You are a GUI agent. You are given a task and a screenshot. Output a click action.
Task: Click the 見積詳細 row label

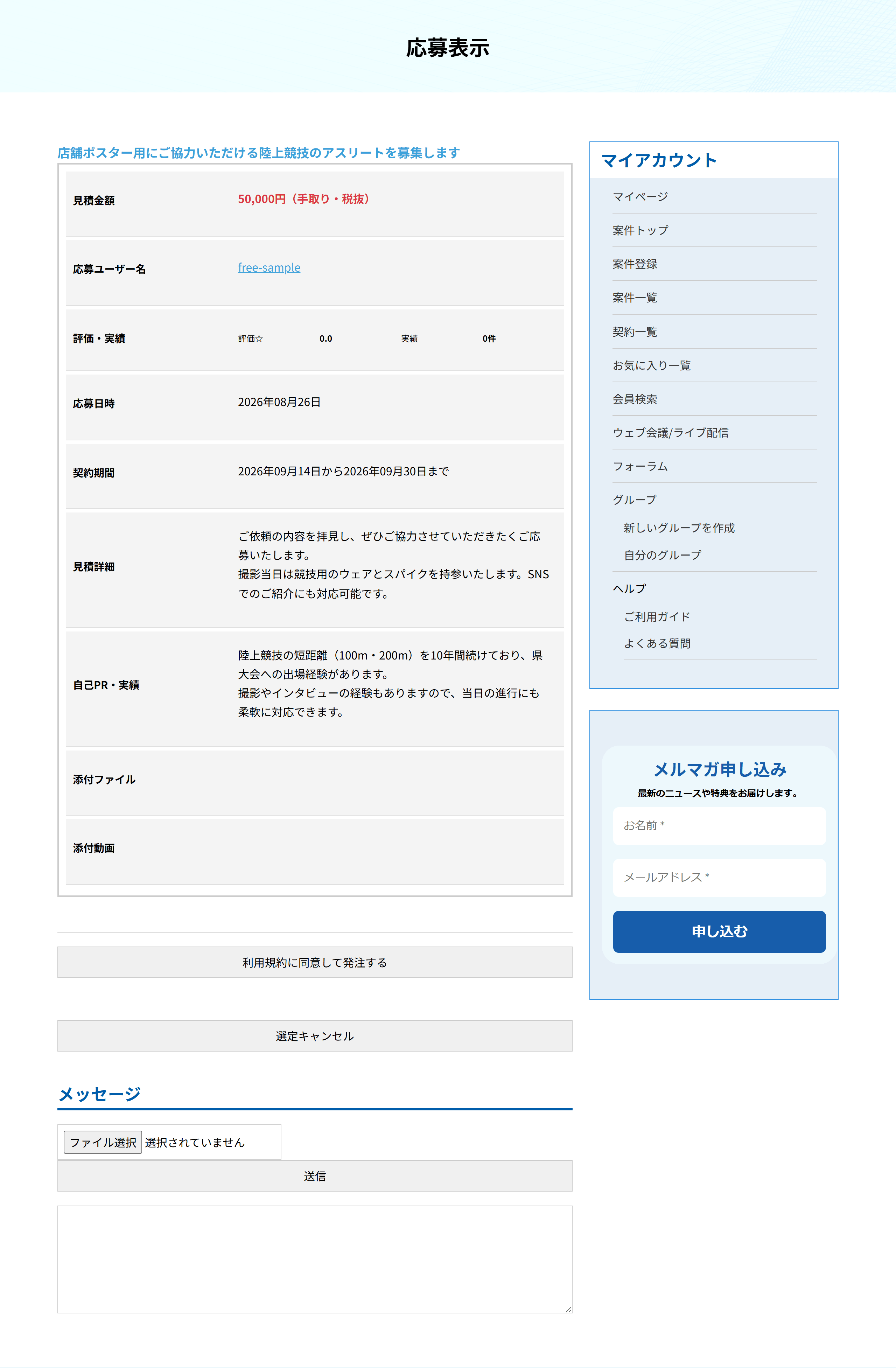click(94, 567)
